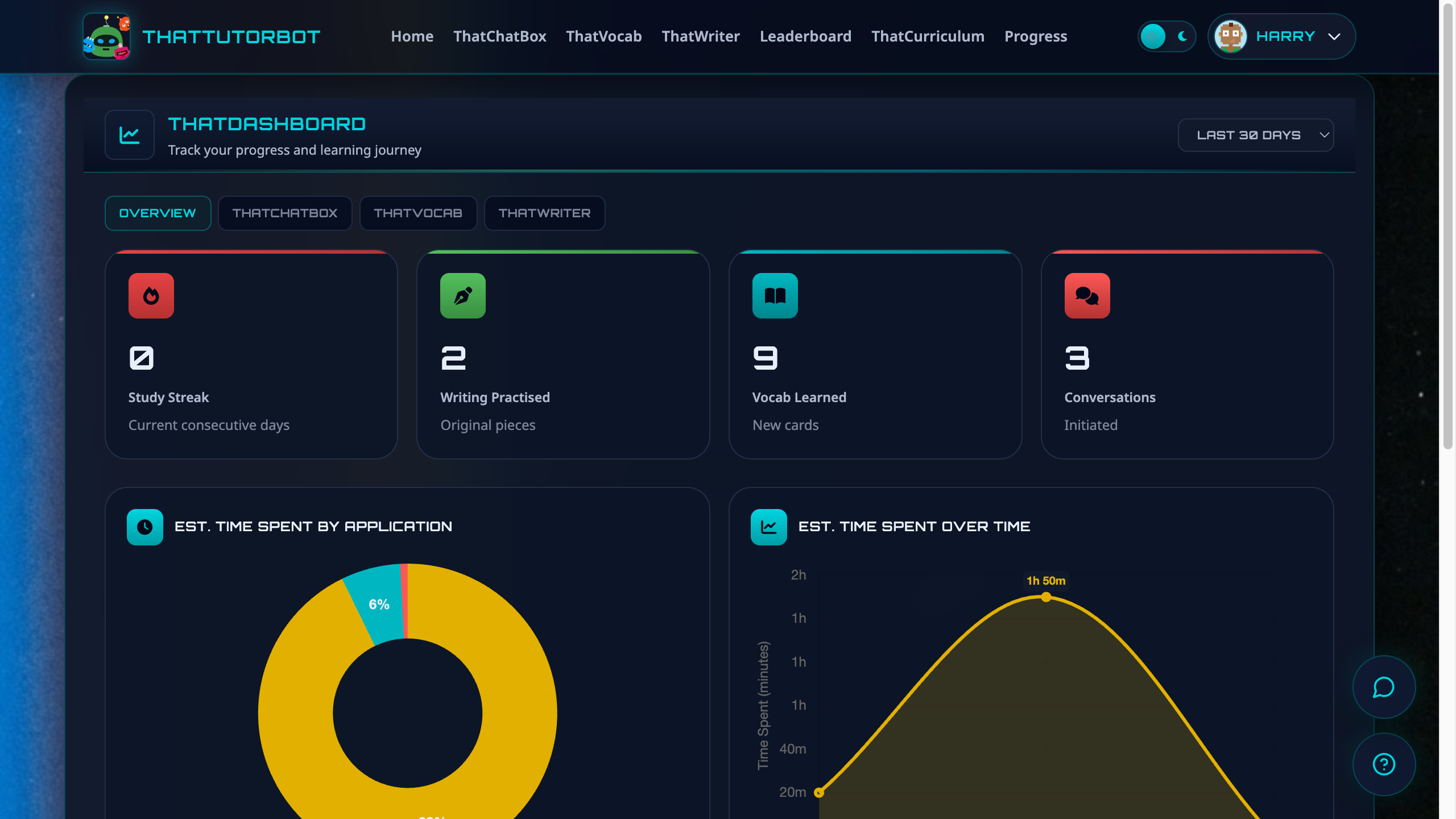Open the floating help question-mark button
This screenshot has width=1456, height=819.
coord(1384,764)
